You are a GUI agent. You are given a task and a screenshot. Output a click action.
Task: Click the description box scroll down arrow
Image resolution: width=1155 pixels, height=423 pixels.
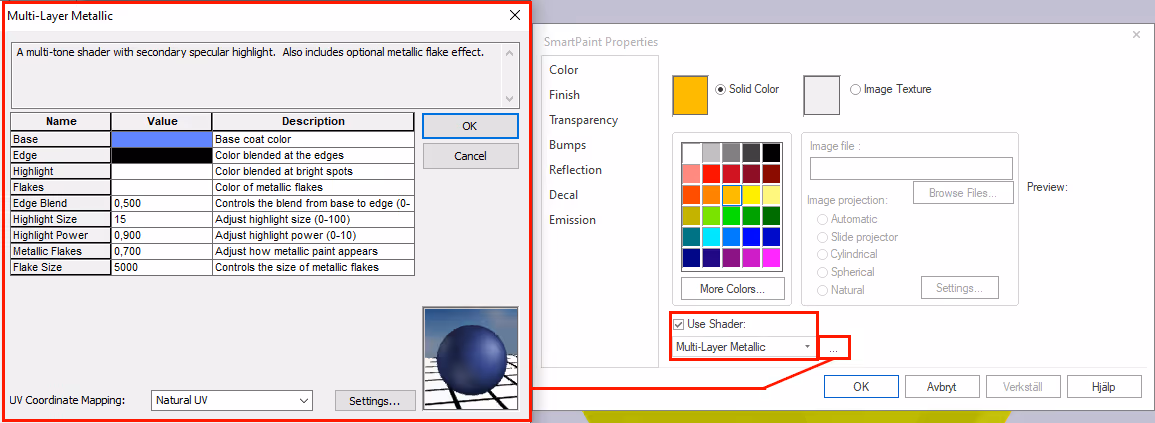click(509, 98)
